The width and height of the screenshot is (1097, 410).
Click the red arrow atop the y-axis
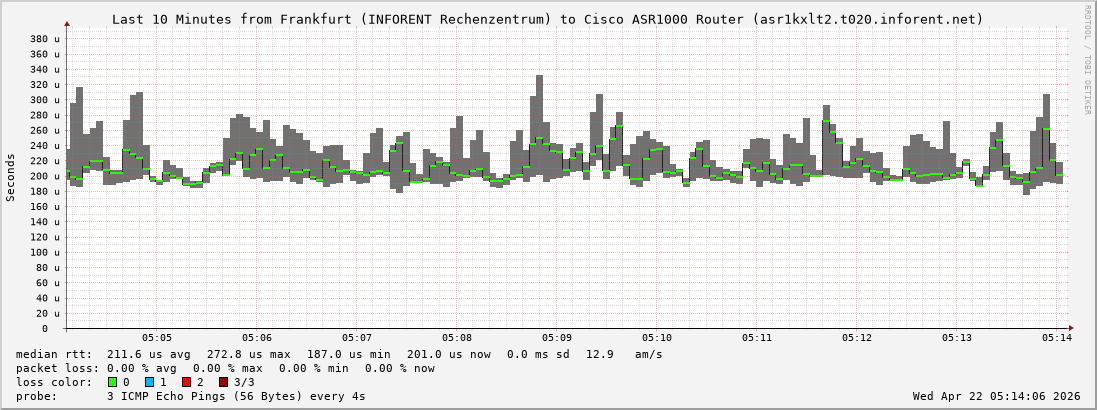click(x=67, y=22)
